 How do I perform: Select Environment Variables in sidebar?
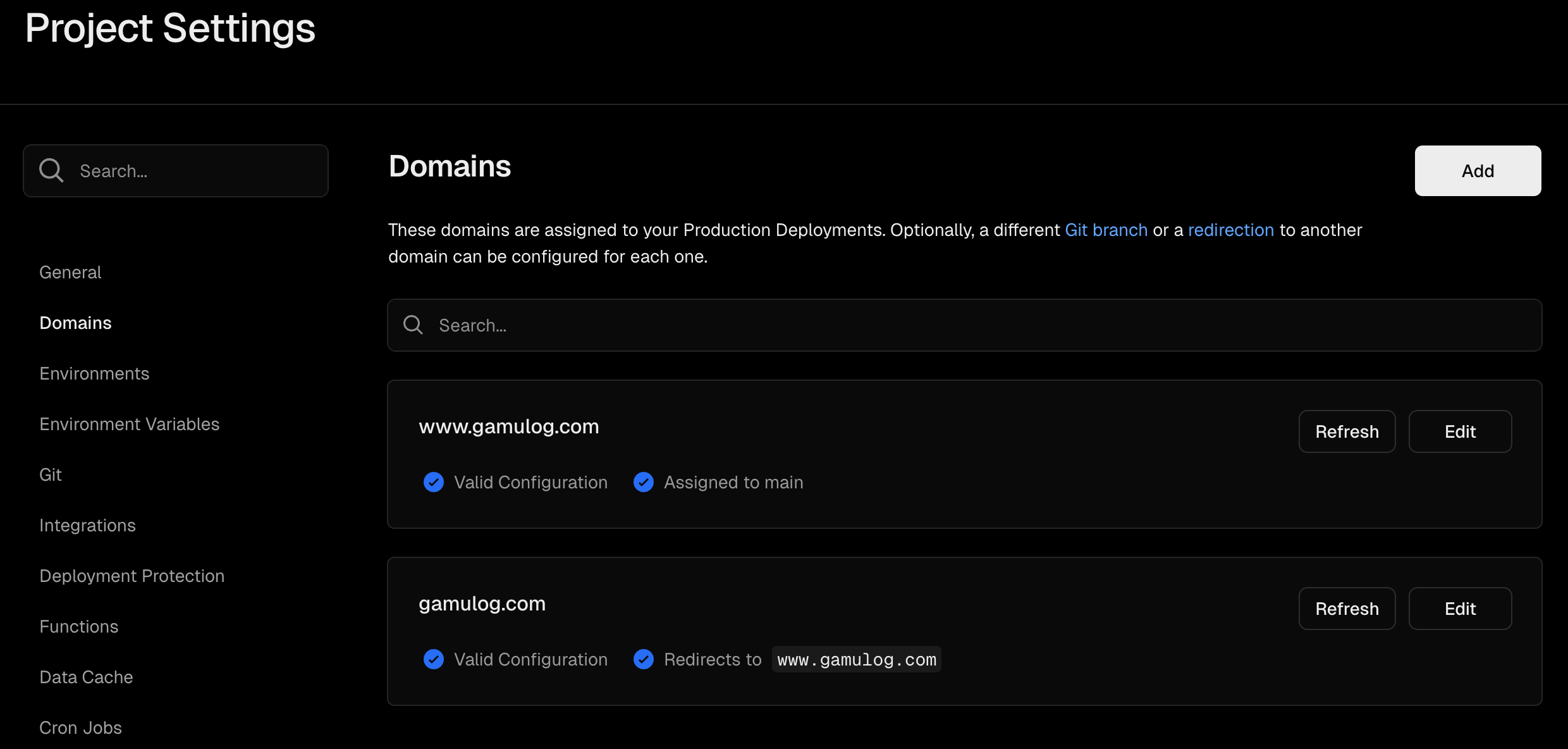coord(130,424)
